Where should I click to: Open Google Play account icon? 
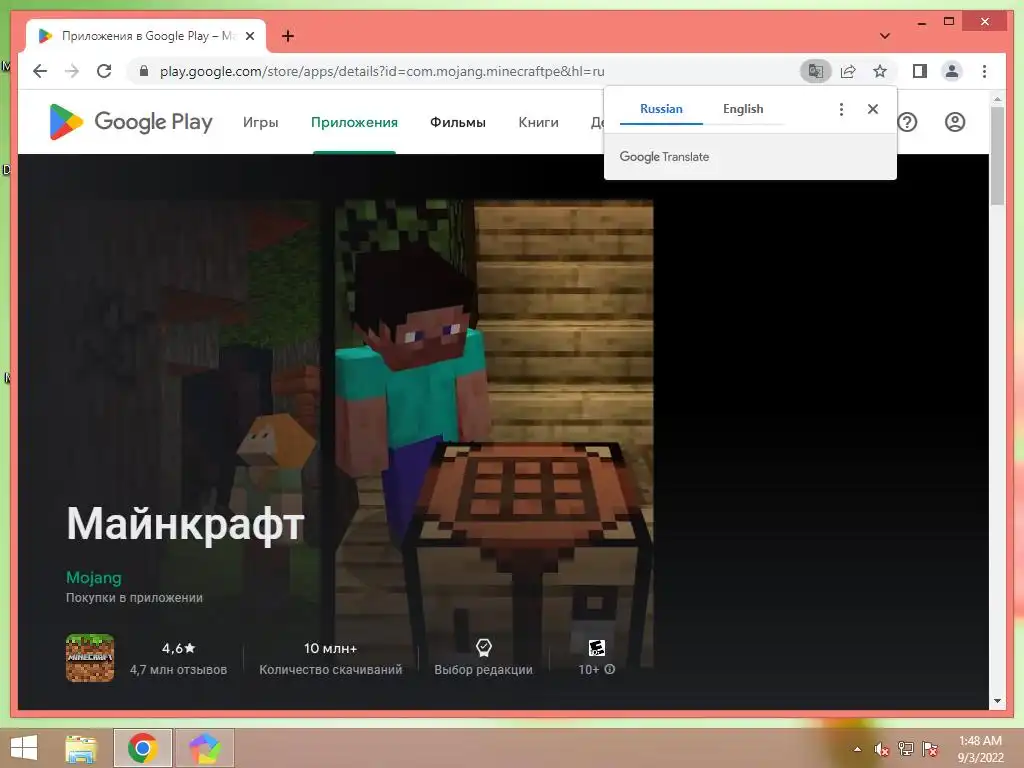pyautogui.click(x=955, y=122)
